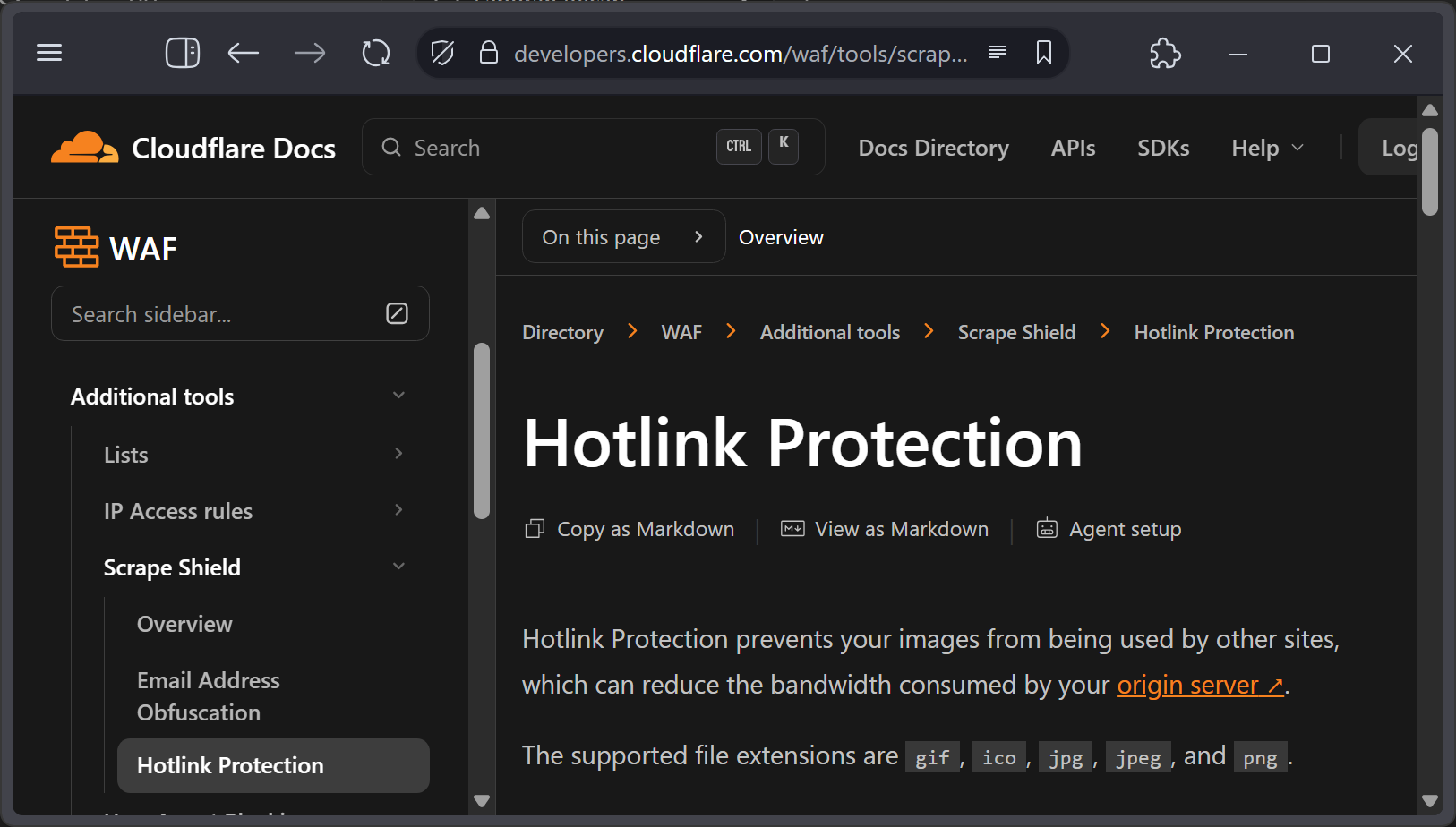The height and width of the screenshot is (827, 1456).
Task: Toggle reader mode icon in address bar
Action: 998,52
